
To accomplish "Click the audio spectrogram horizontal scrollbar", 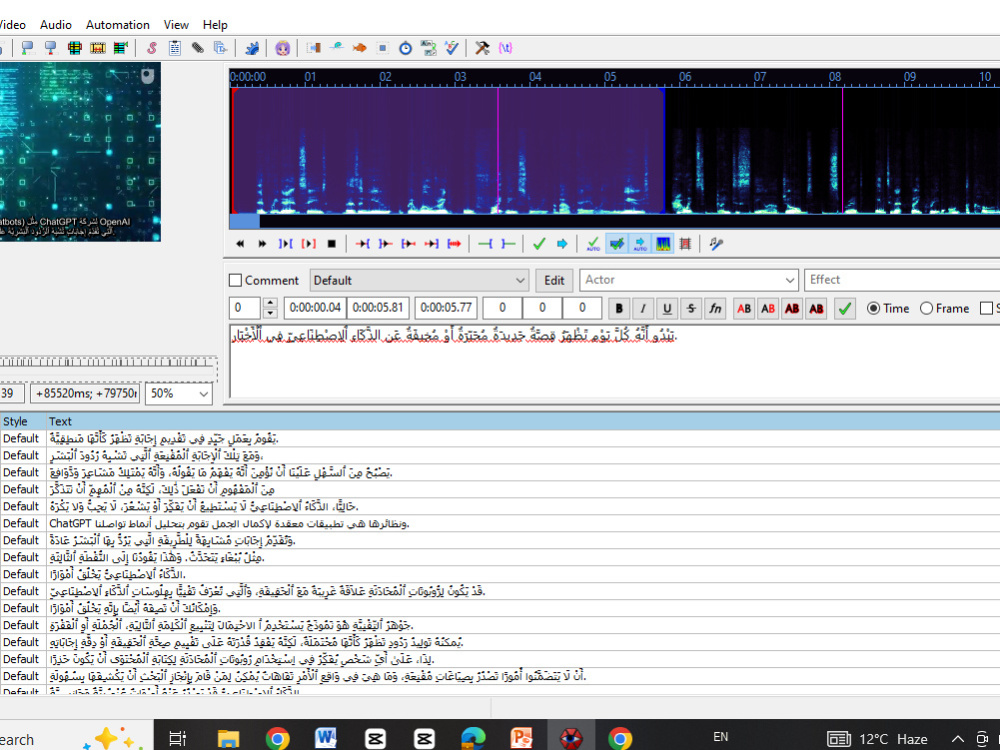I will click(615, 221).
